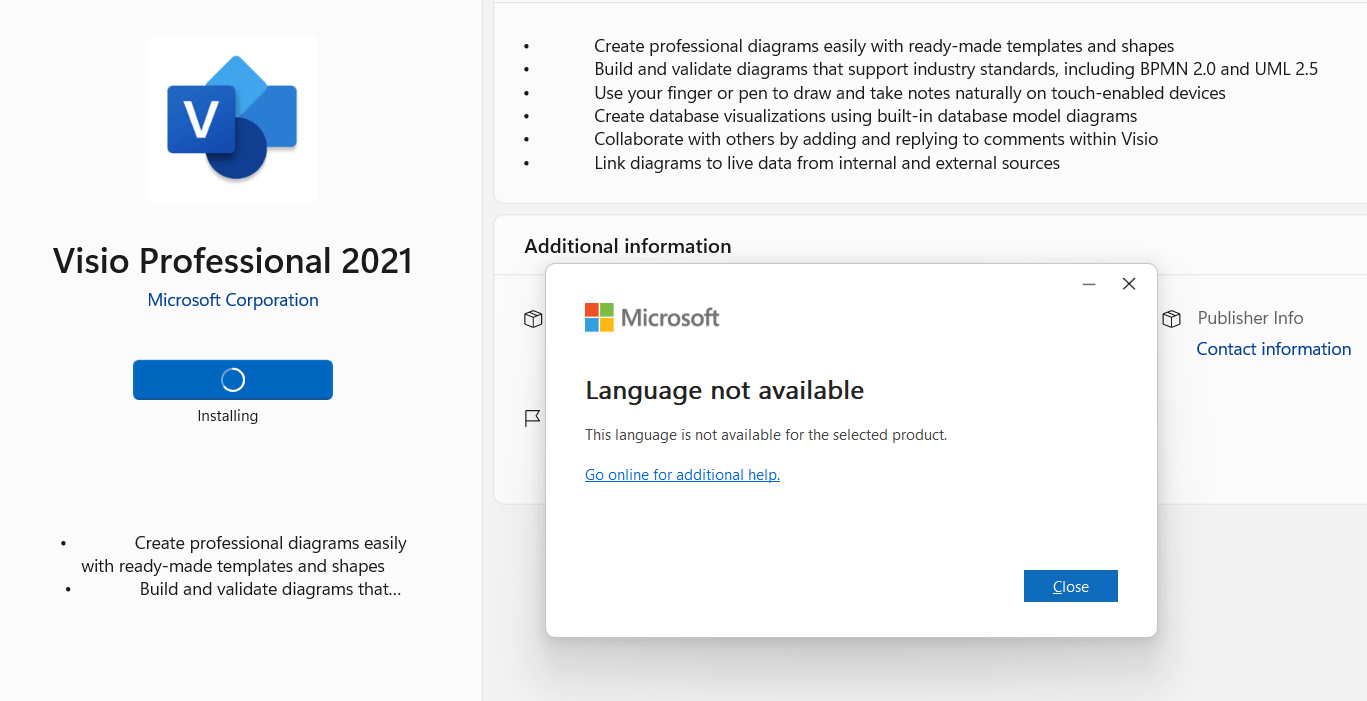Click the Microsoft logo in the dialog
The image size is (1367, 701).
[x=652, y=318]
